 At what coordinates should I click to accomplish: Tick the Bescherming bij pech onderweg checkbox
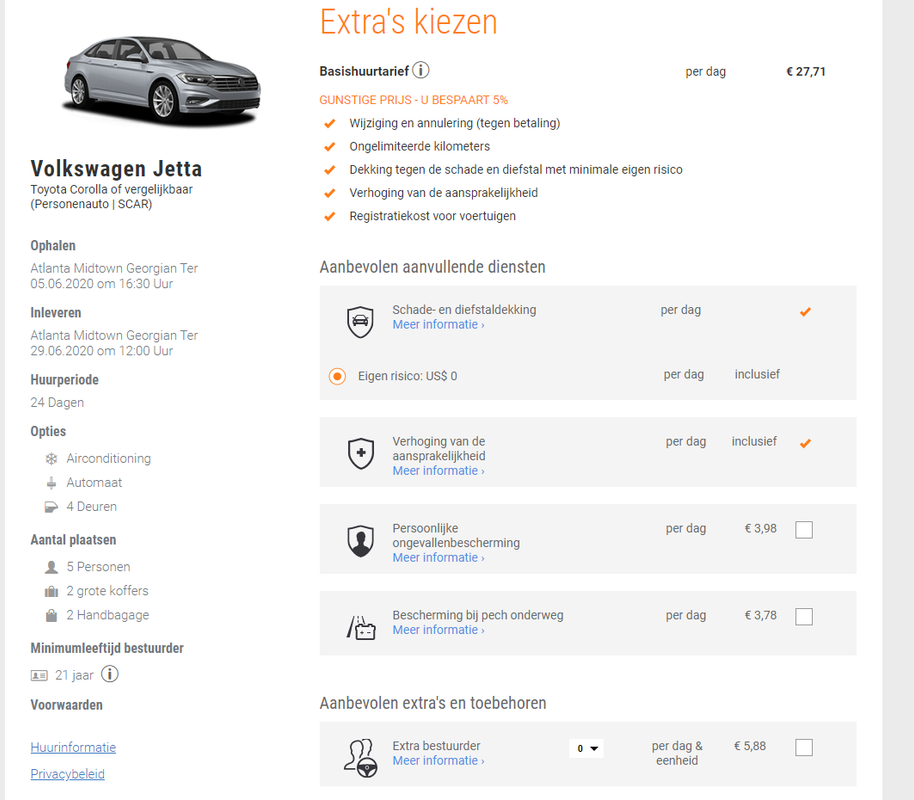804,616
